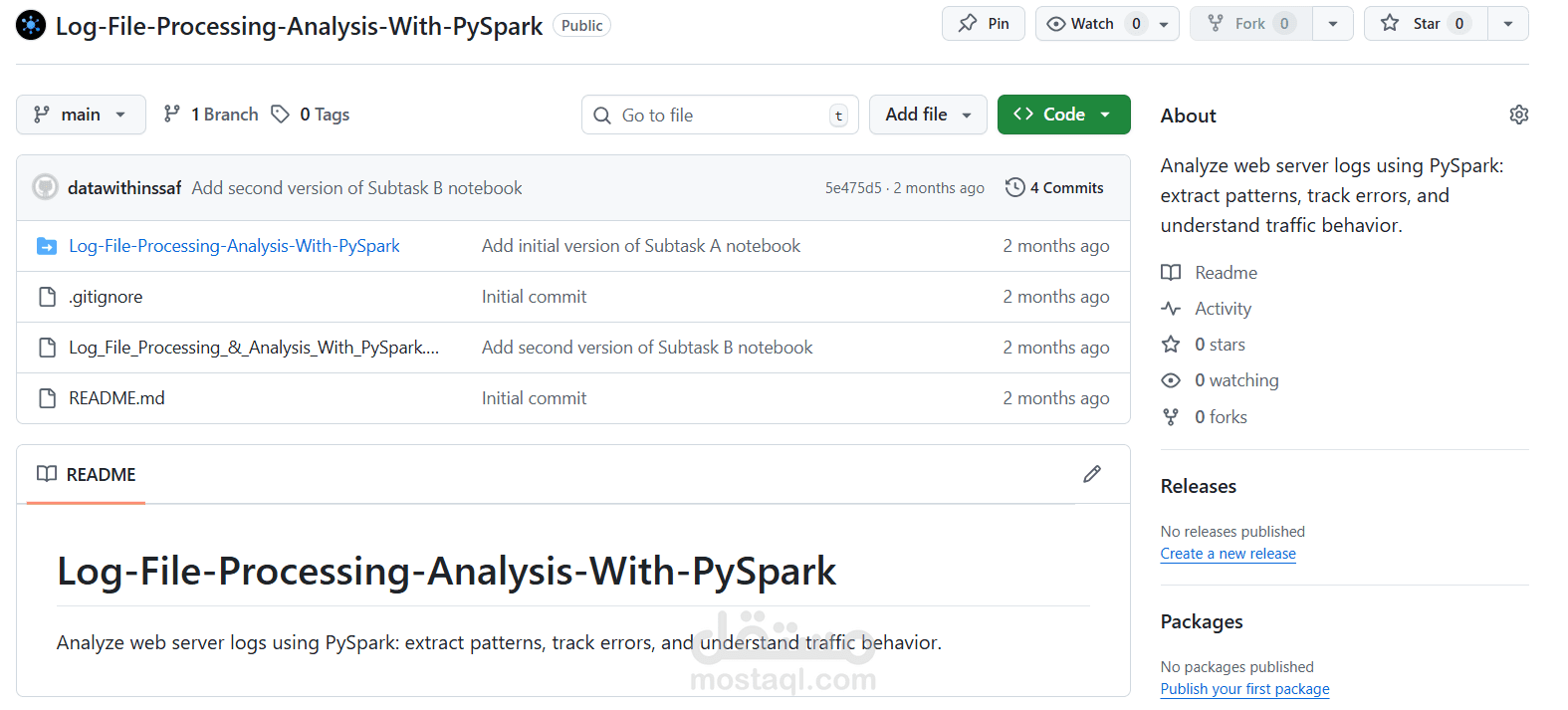
Task: Click the file icon next to .gitignore
Action: (47, 297)
